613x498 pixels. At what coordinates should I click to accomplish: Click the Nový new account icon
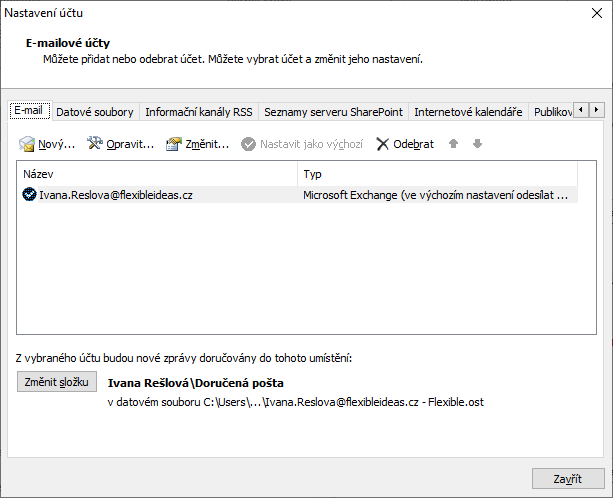27,144
